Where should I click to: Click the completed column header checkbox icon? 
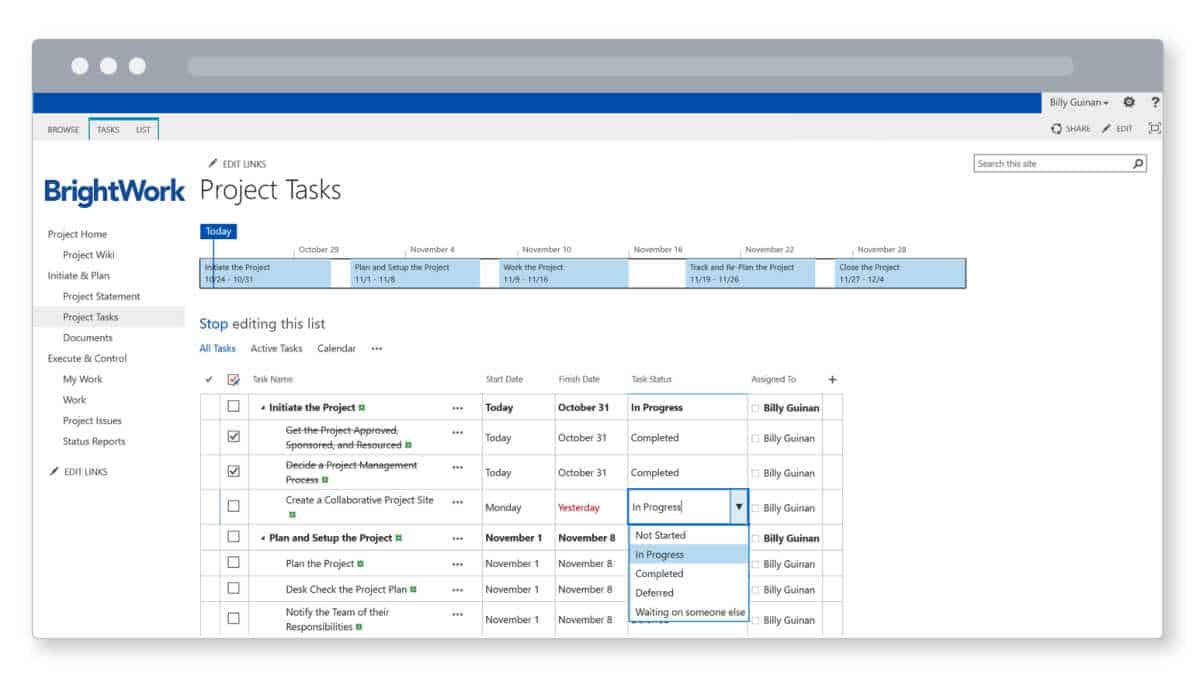233,380
